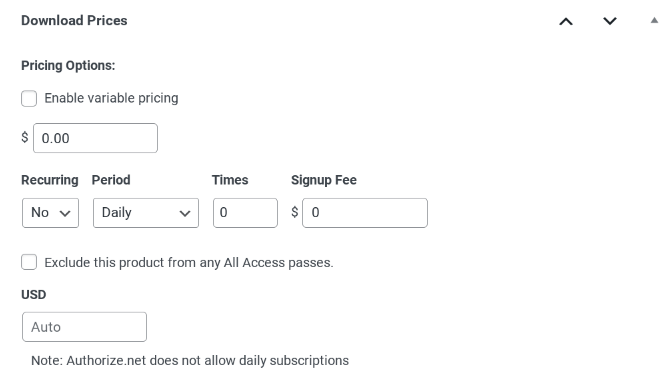The width and height of the screenshot is (672, 374).
Task: Move the Download Prices panel down
Action: 609,21
